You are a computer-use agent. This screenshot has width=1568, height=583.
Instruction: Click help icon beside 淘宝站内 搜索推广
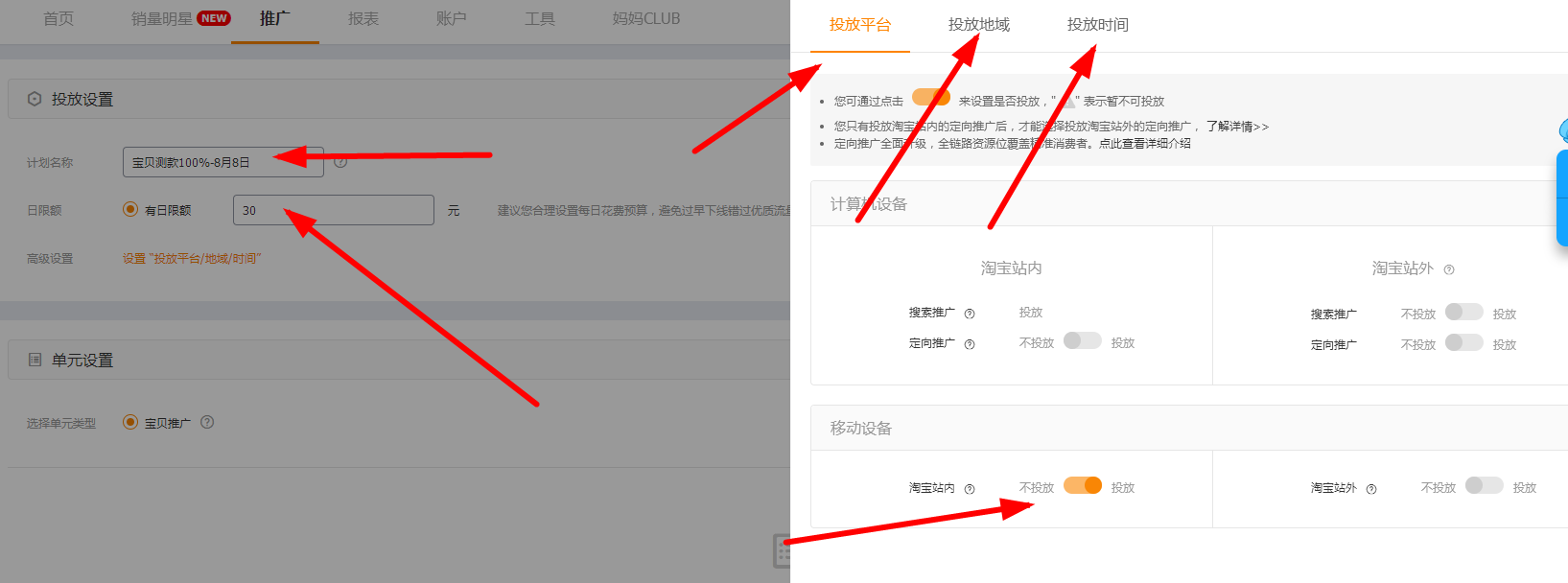pos(970,314)
